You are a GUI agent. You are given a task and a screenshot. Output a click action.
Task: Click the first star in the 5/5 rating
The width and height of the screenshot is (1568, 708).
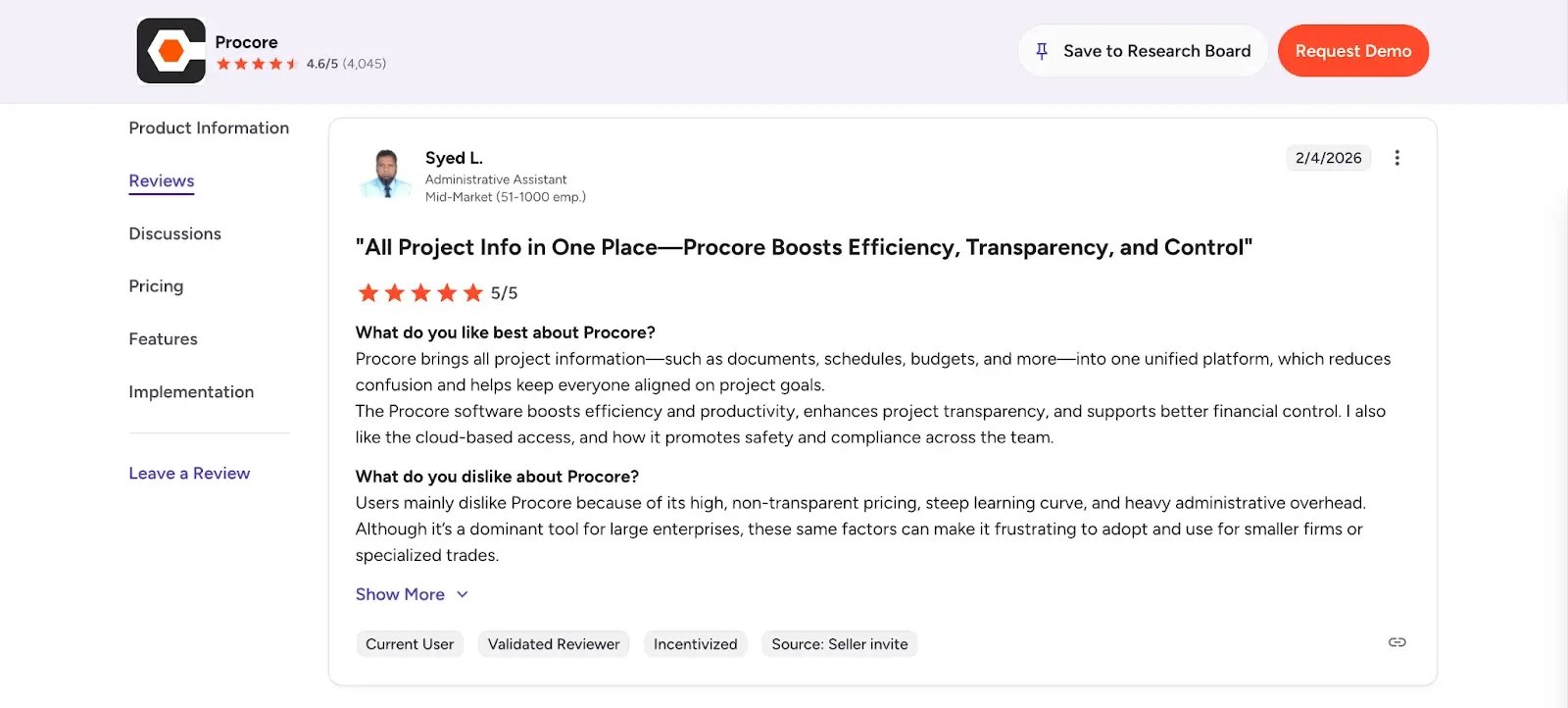(x=368, y=292)
